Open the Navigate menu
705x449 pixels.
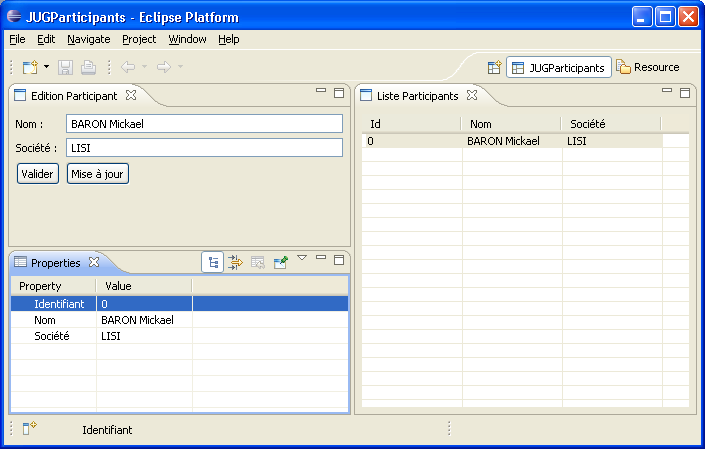(88, 39)
